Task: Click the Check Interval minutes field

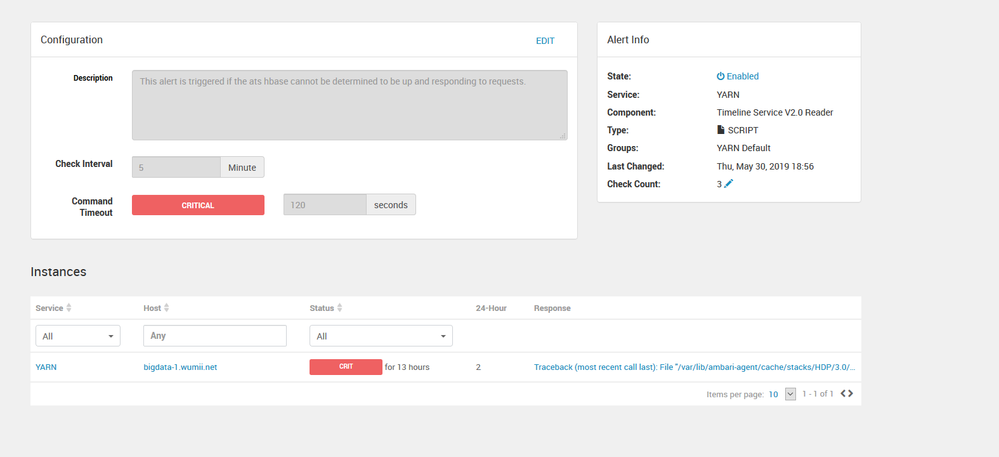Action: click(x=176, y=167)
